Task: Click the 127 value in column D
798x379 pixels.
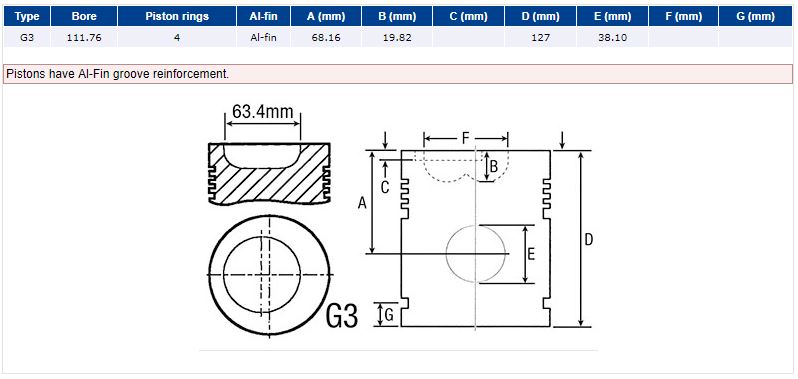Action: (540, 37)
